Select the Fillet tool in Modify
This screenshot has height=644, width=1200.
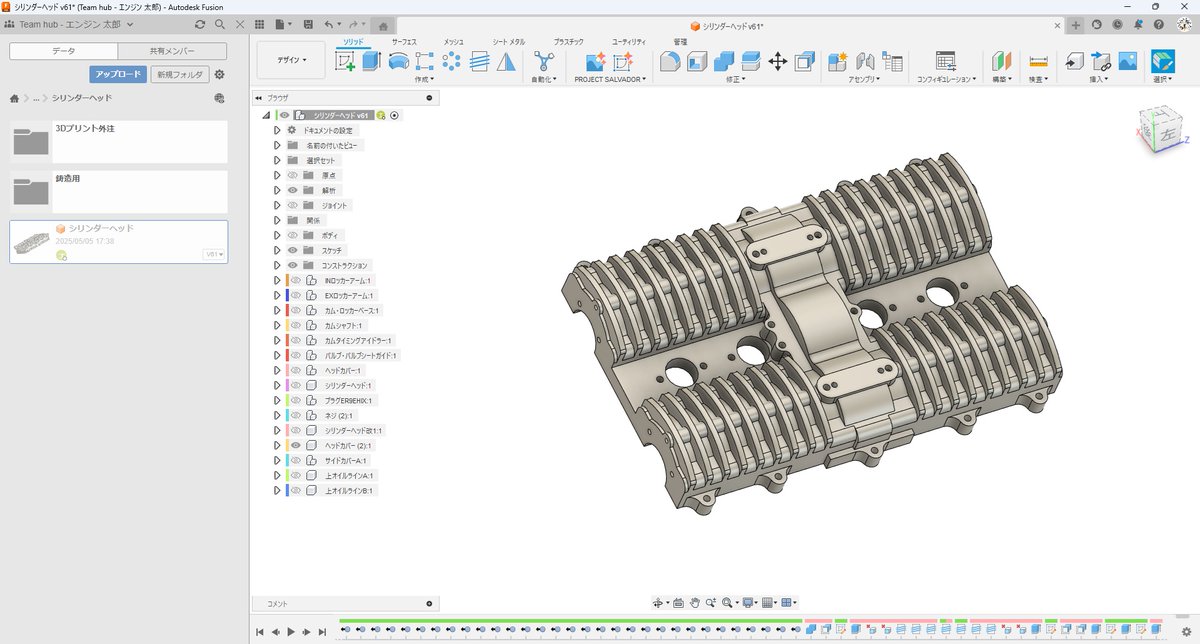pyautogui.click(x=670, y=61)
